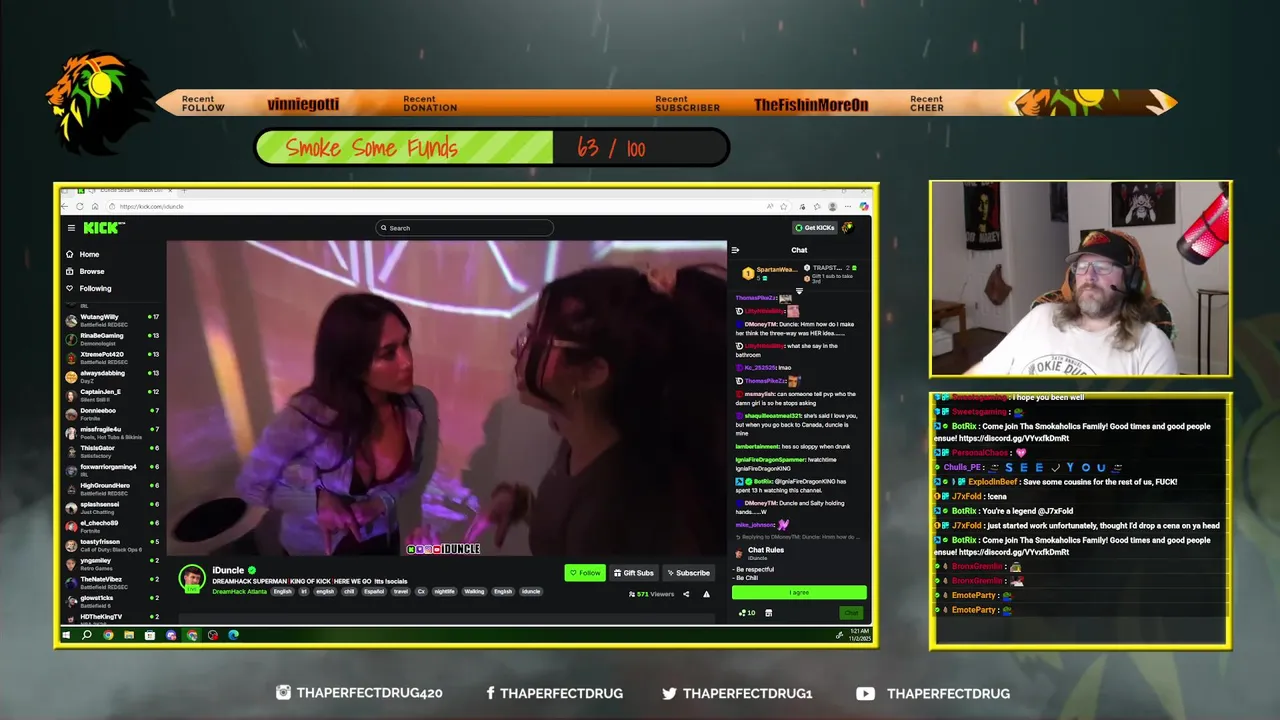The image size is (1280, 720).
Task: Click the Get KICKs button
Action: [815, 228]
